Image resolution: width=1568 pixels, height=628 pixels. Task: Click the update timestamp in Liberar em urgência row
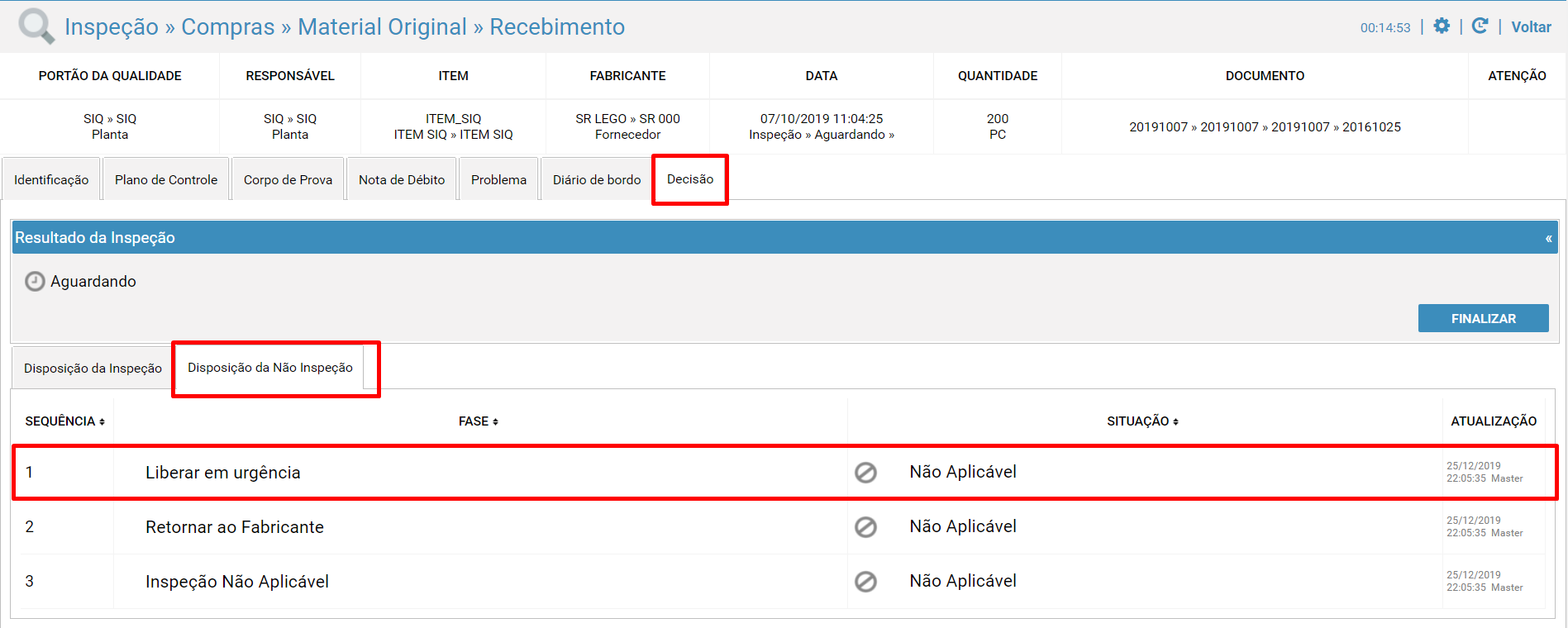click(x=1485, y=472)
